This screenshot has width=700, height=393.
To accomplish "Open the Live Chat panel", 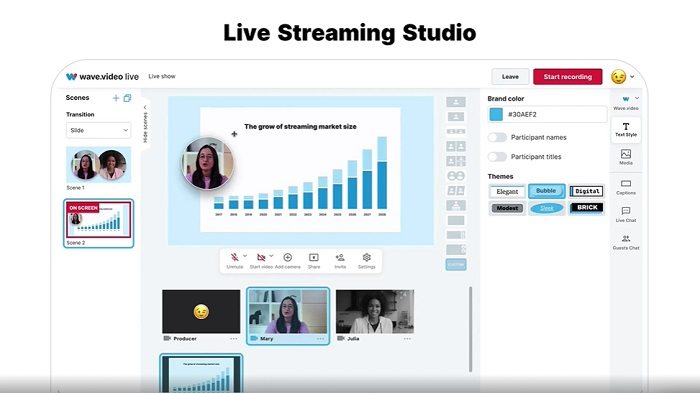I will pyautogui.click(x=626, y=214).
